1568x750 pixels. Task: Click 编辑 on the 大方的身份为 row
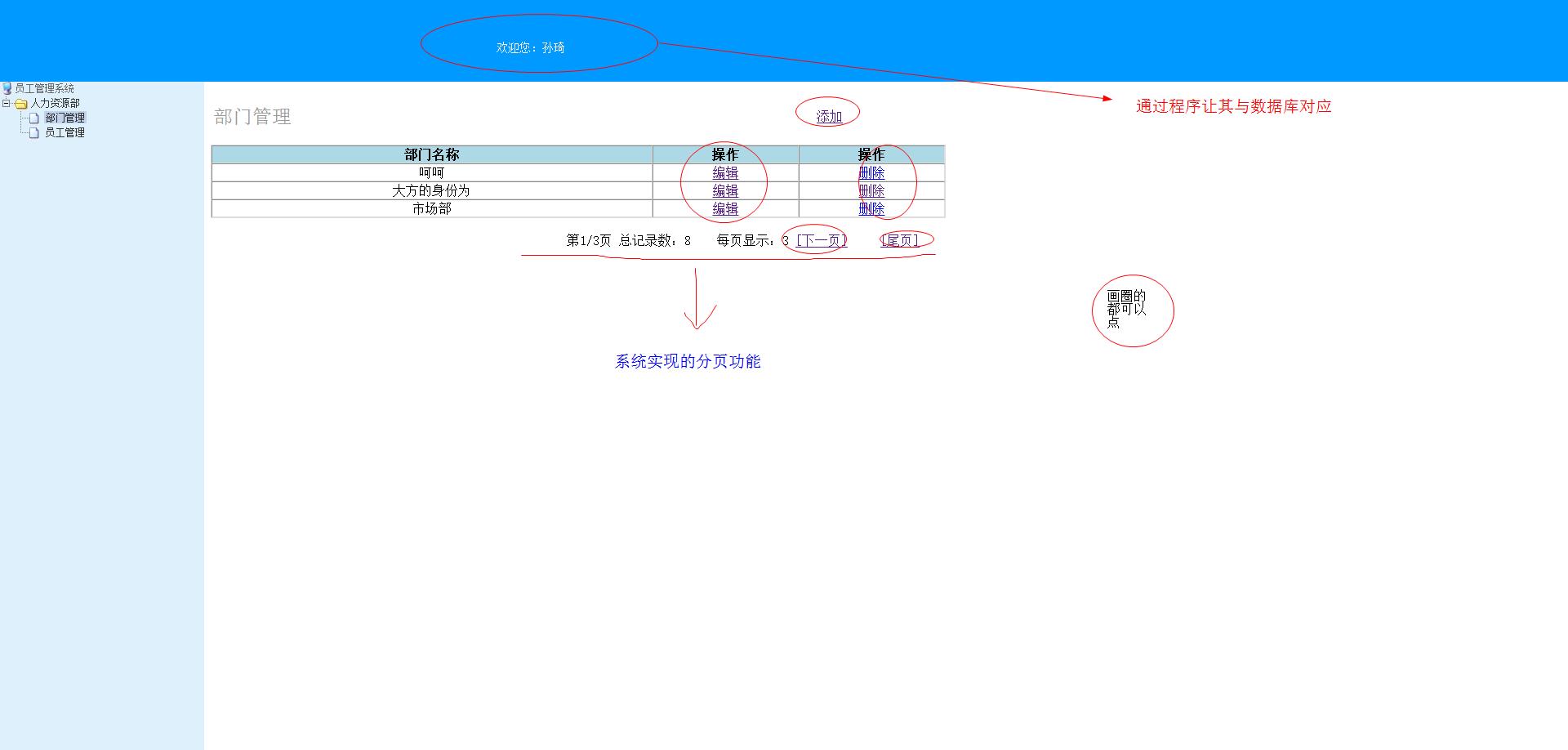(725, 190)
